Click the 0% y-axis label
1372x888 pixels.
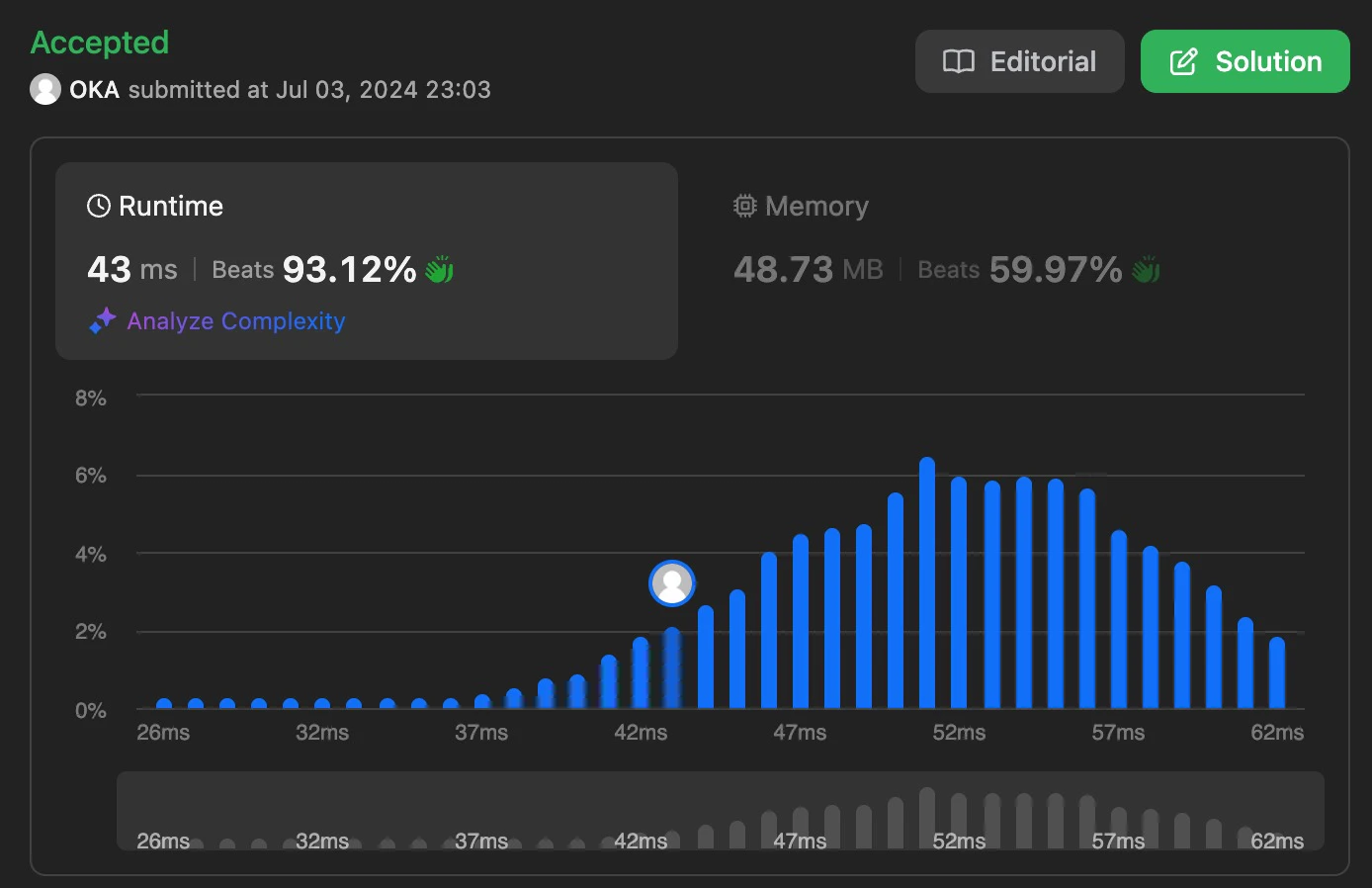pyautogui.click(x=91, y=711)
